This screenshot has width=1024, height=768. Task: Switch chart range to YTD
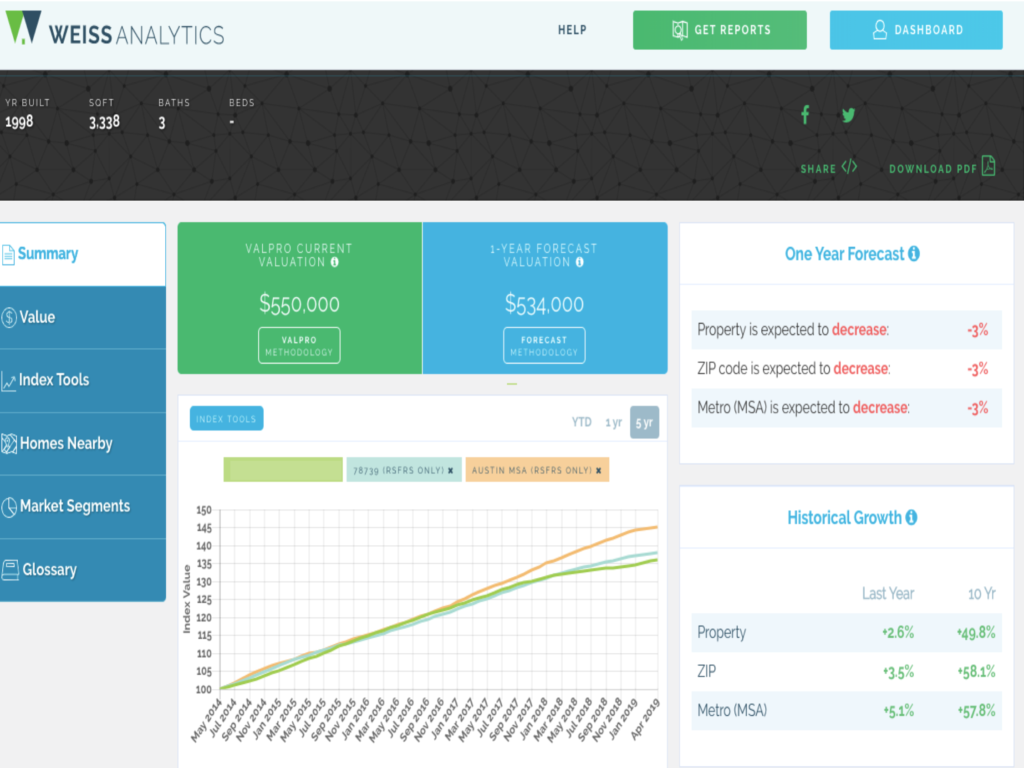click(581, 423)
